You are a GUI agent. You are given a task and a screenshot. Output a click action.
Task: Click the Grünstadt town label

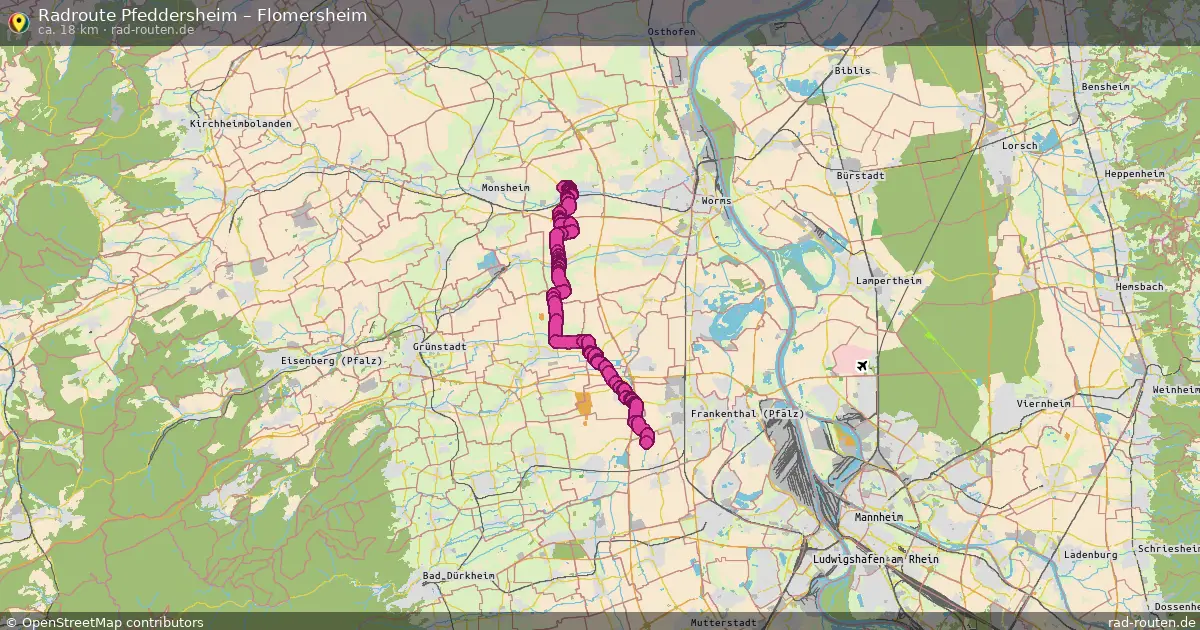pos(438,346)
